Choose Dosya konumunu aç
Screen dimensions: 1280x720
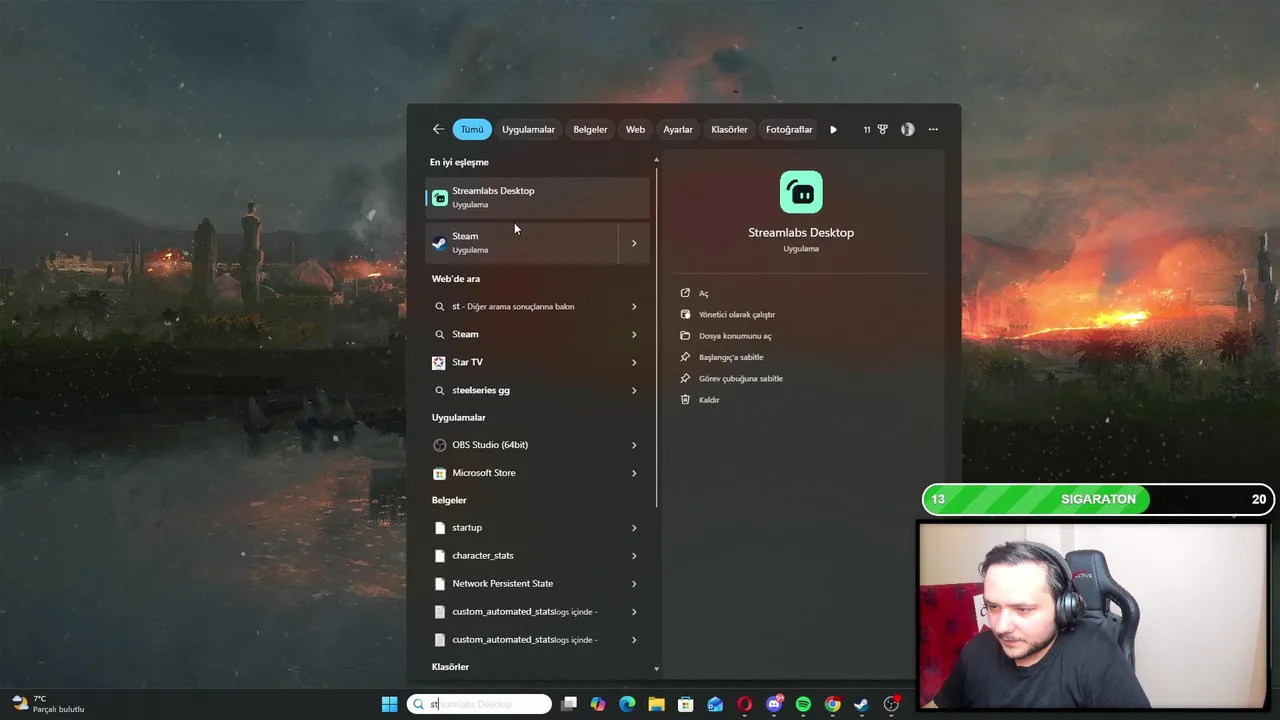click(x=735, y=336)
